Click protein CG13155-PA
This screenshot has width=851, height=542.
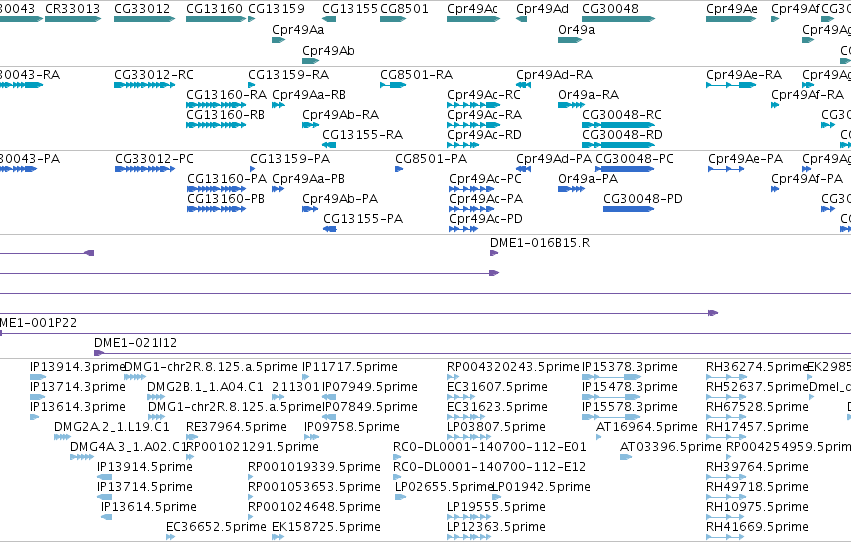330,229
